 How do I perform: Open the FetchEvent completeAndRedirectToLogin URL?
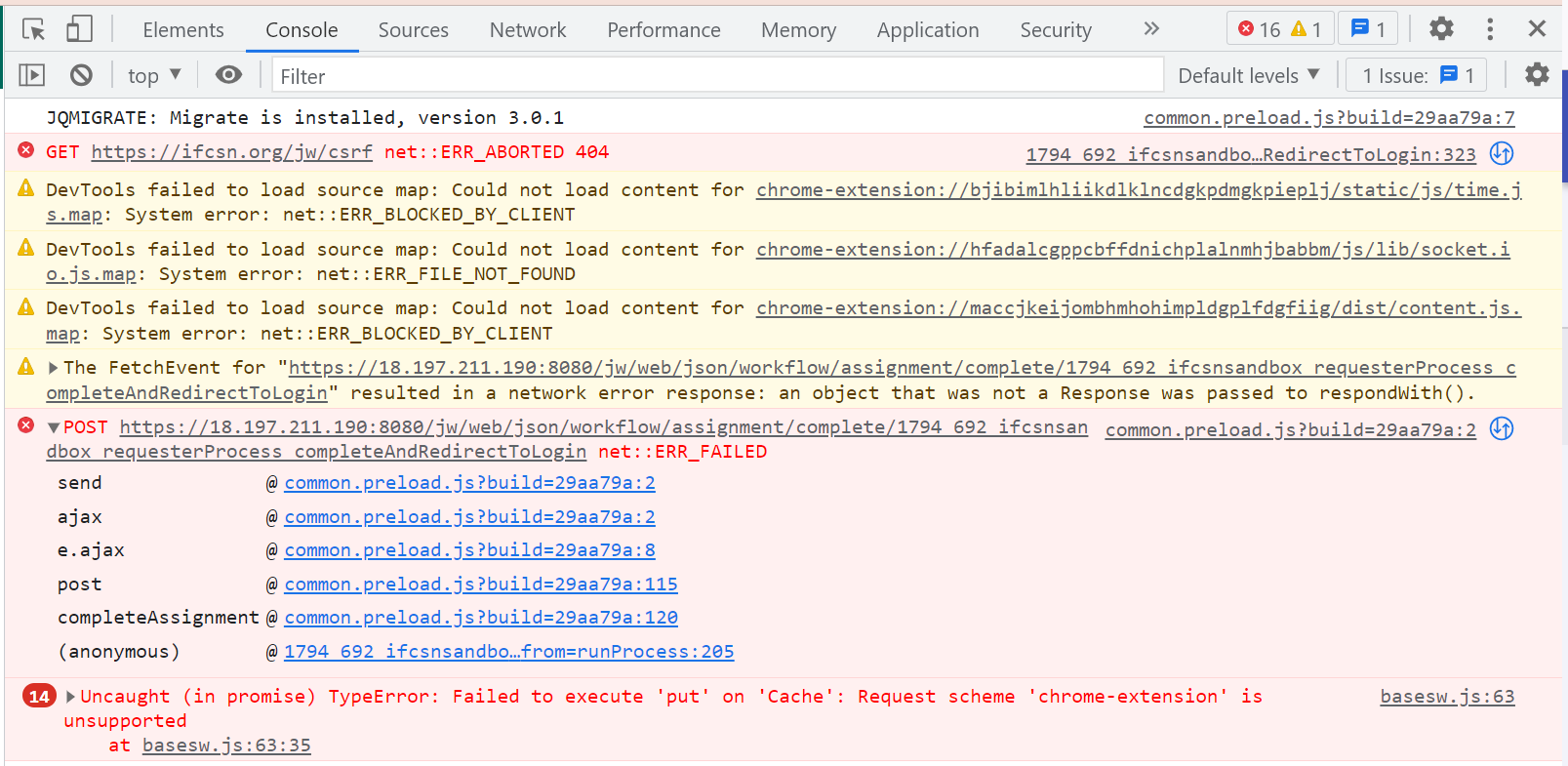781,381
